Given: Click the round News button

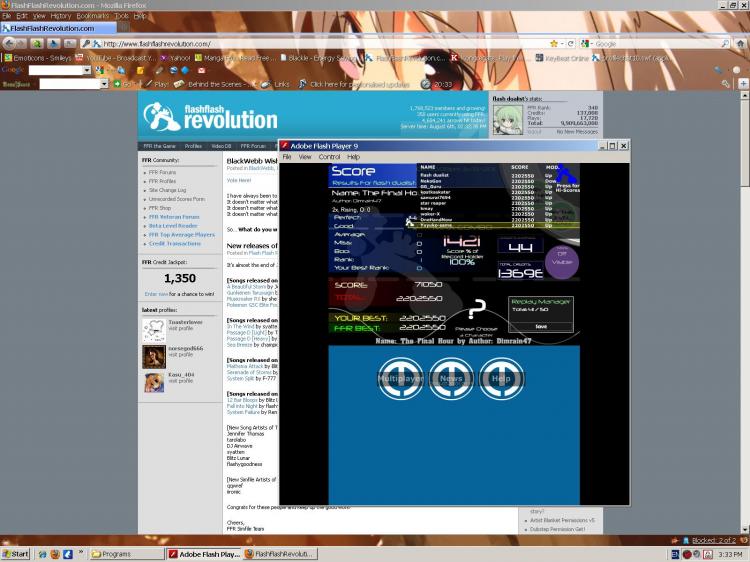Looking at the screenshot, I should tap(451, 378).
